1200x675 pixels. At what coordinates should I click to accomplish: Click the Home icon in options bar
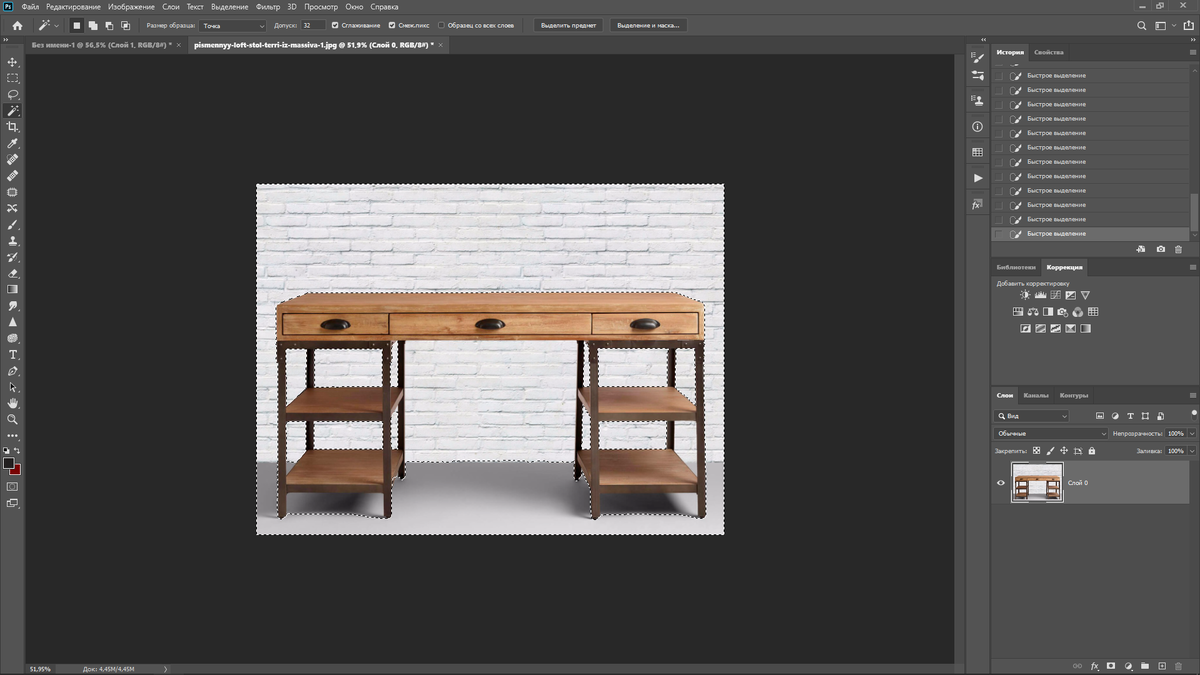pos(17,25)
